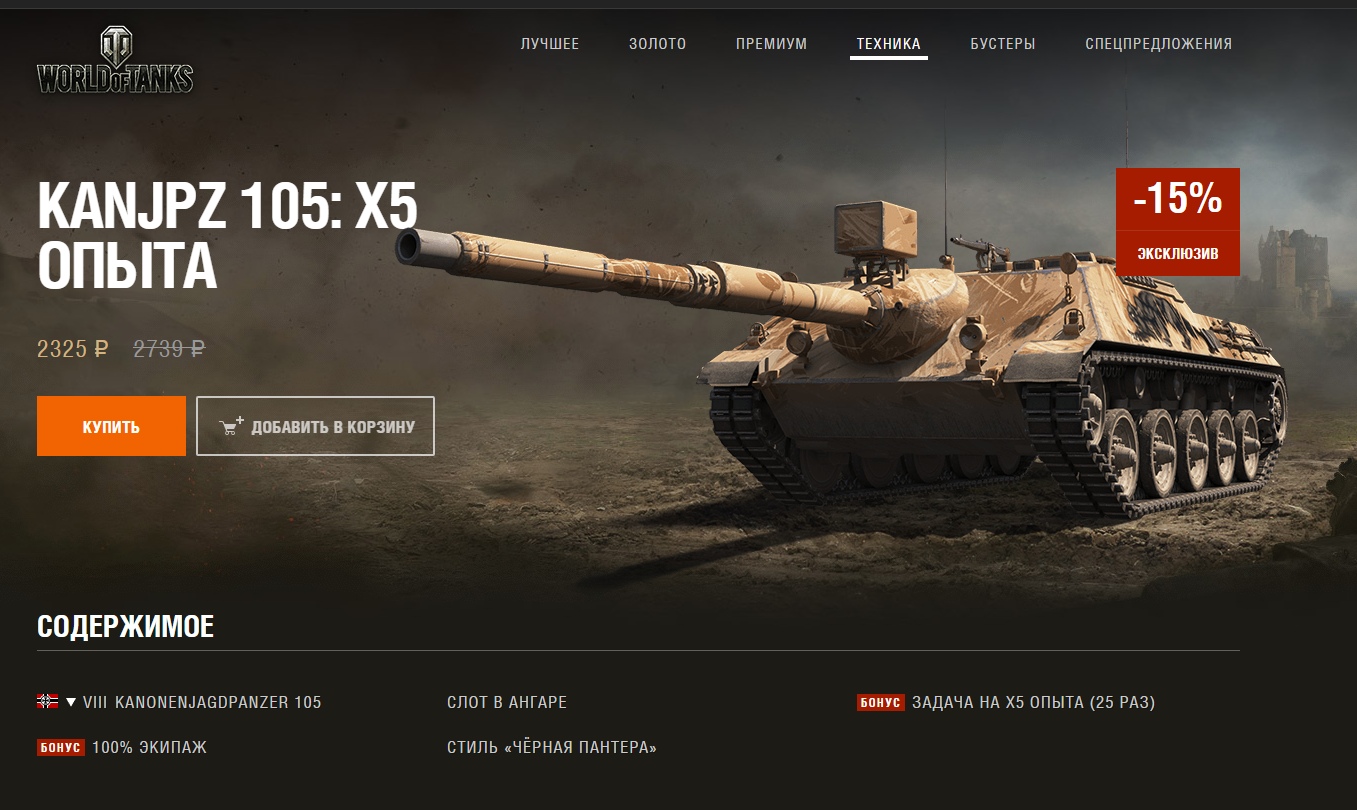Open Спецпредложения in the top menu

click(1159, 44)
